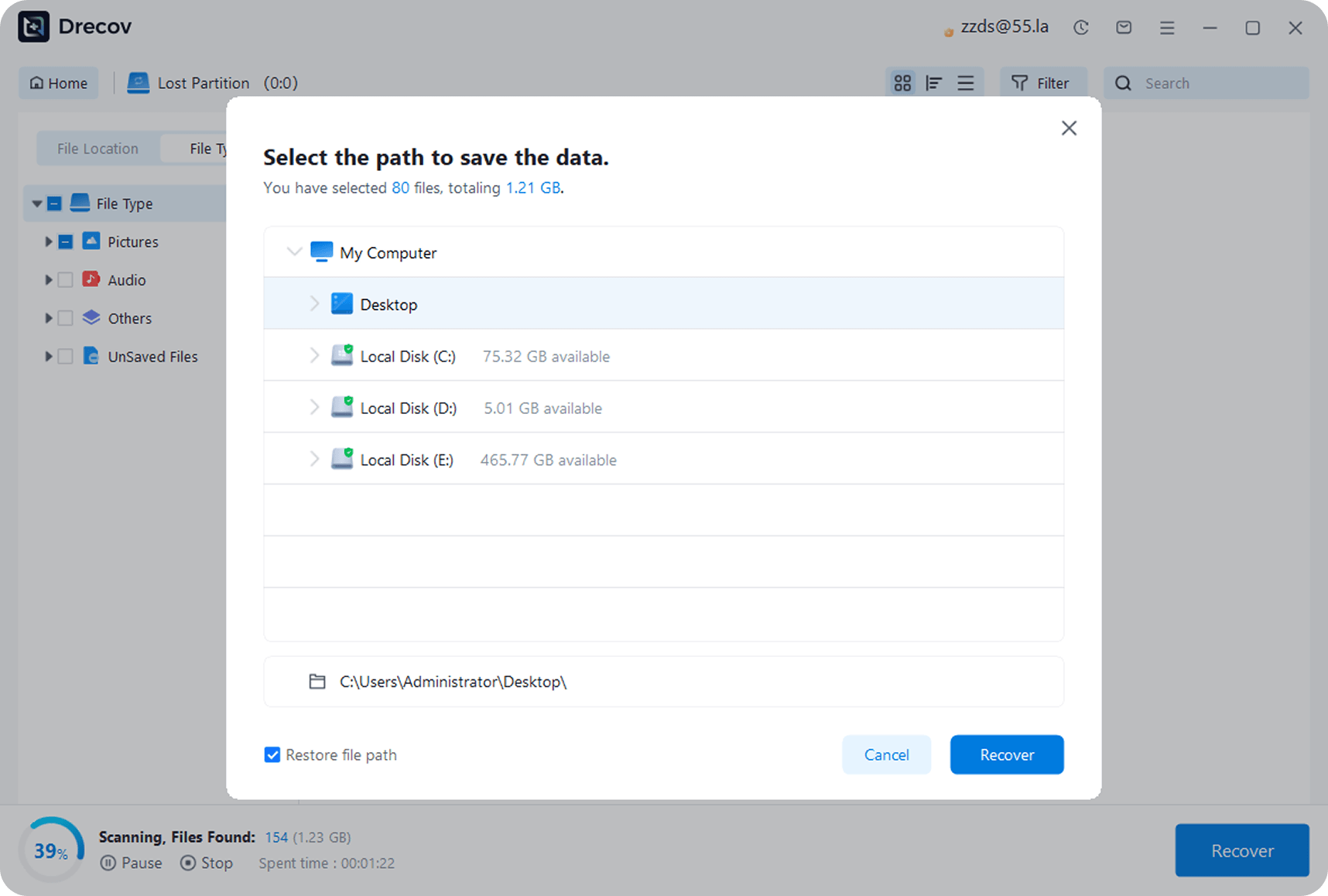Stop the scanning process

point(206,863)
